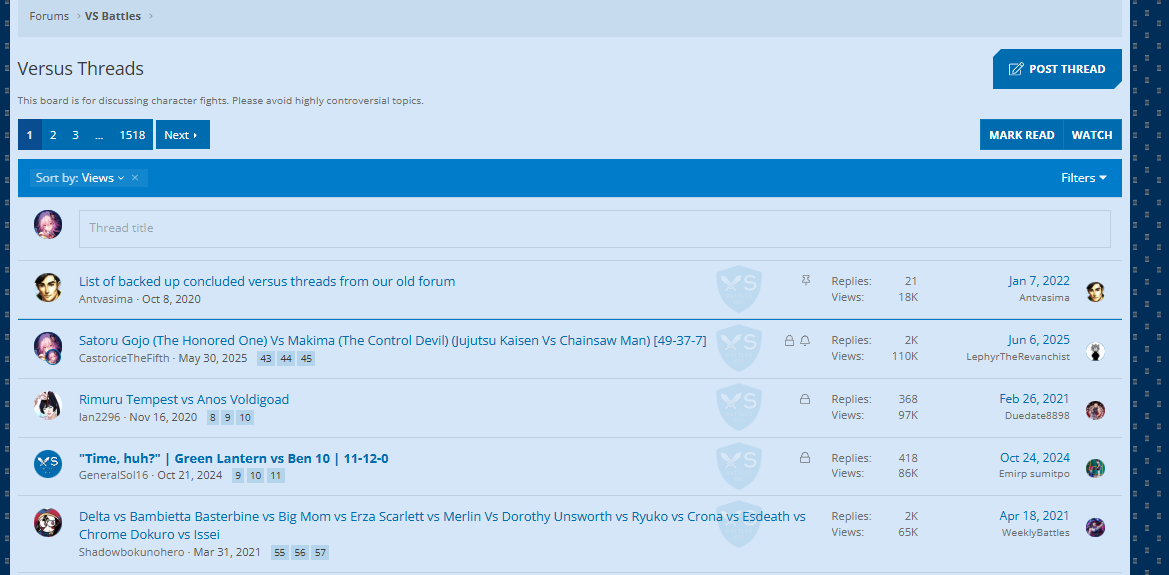The image size is (1169, 575).
Task: Open LephyrTheRevanchist's small avatar
Action: pyautogui.click(x=1094, y=351)
